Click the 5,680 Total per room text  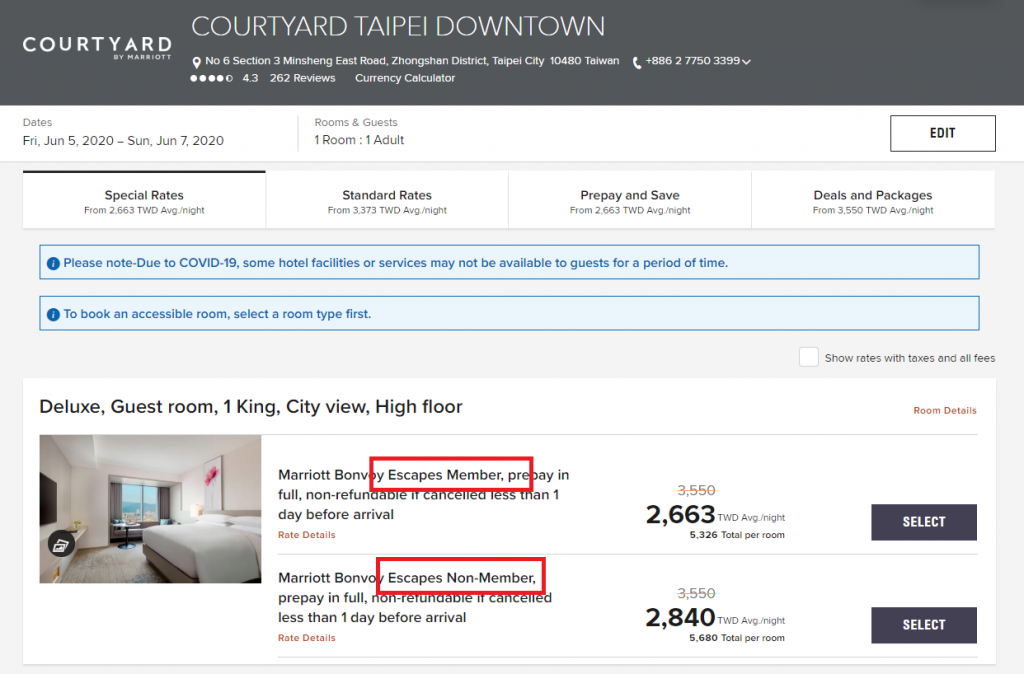(x=737, y=638)
